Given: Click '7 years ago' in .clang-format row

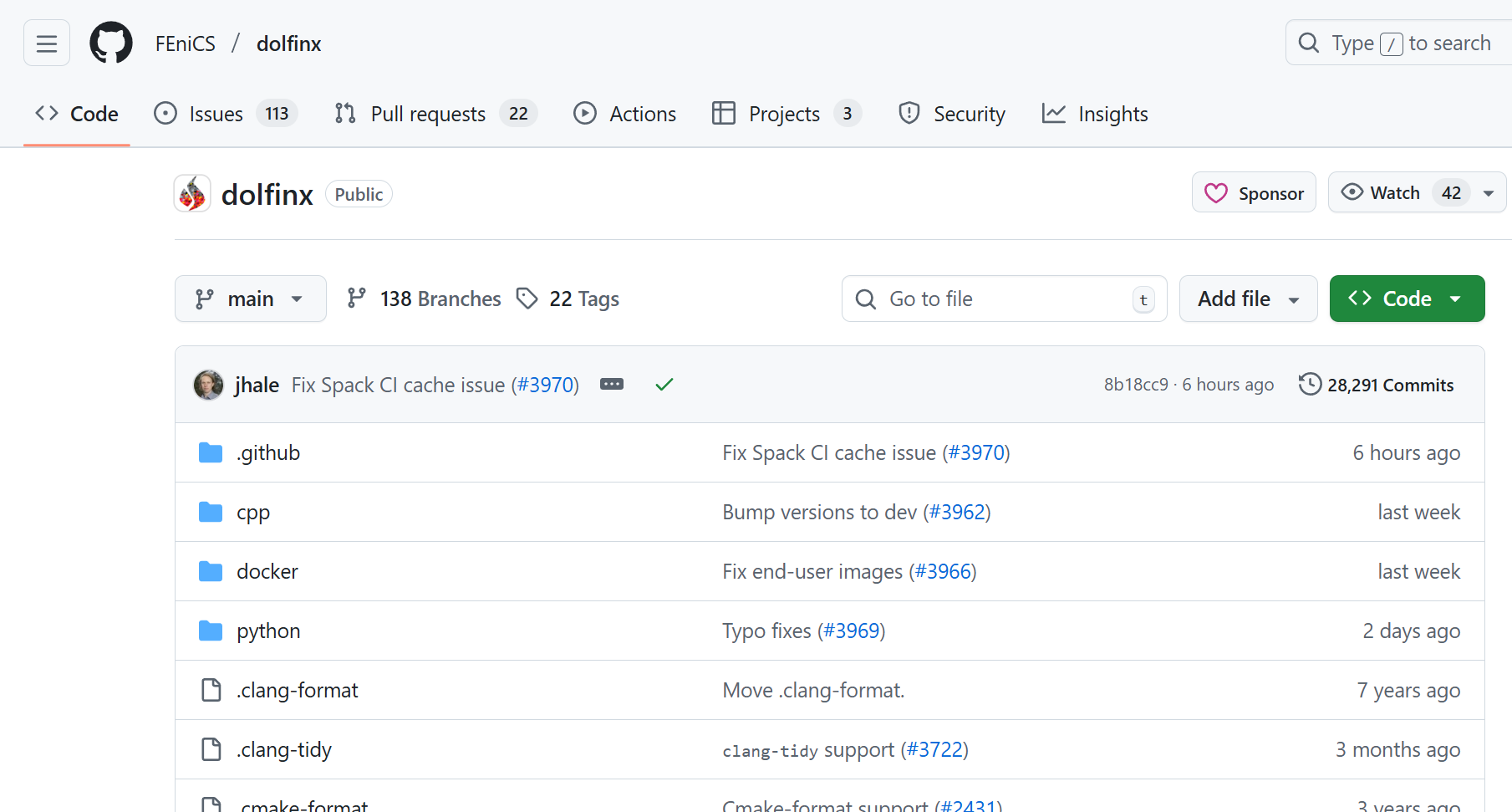Looking at the screenshot, I should click(x=1409, y=690).
